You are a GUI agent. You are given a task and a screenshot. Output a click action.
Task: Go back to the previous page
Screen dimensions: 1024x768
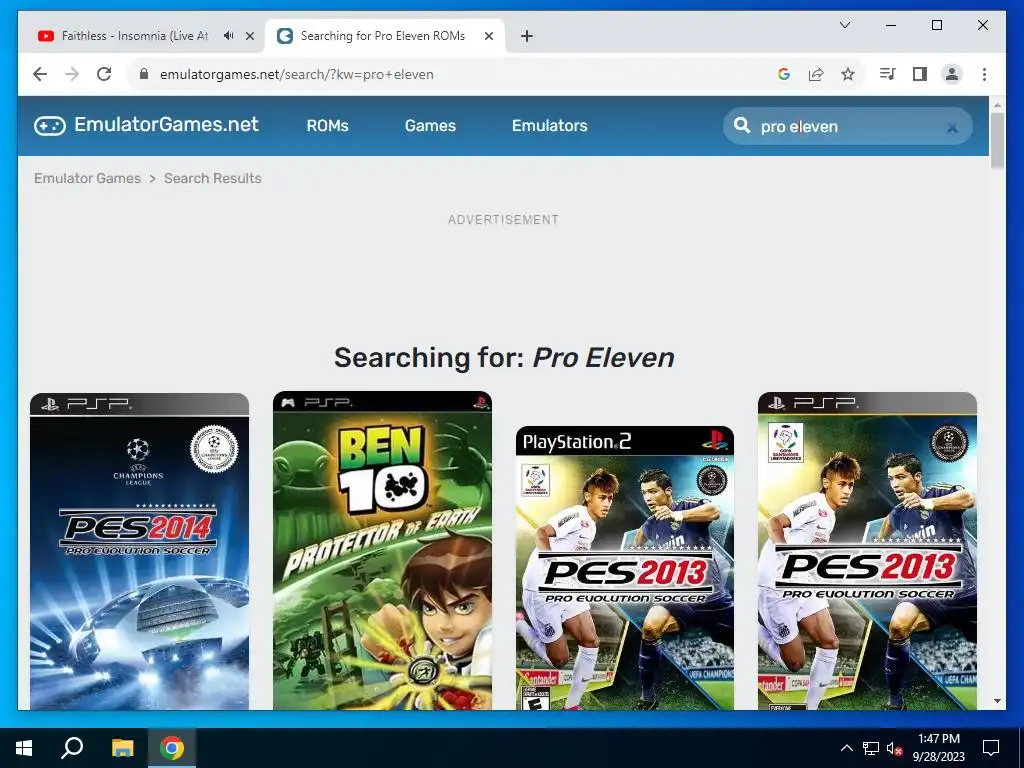click(x=40, y=74)
